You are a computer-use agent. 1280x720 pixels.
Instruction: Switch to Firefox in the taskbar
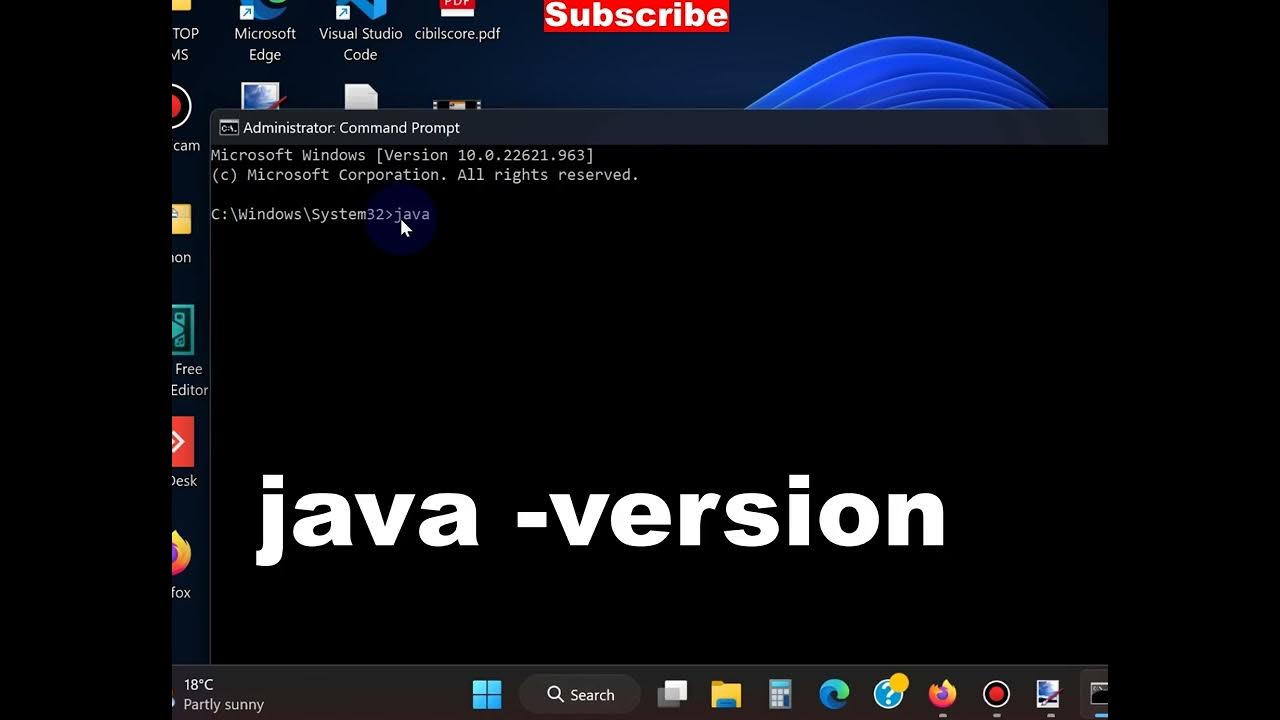942,694
